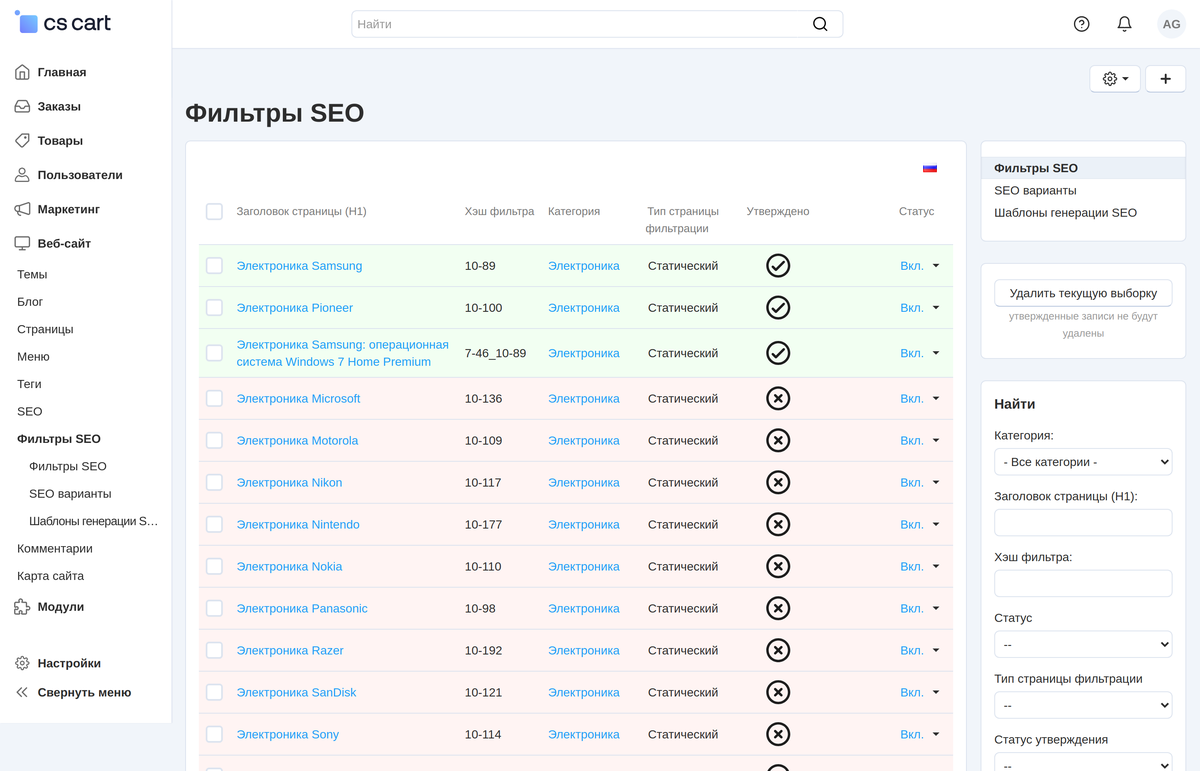Open status Вкл. dropdown for Электроника Samsung

[920, 266]
